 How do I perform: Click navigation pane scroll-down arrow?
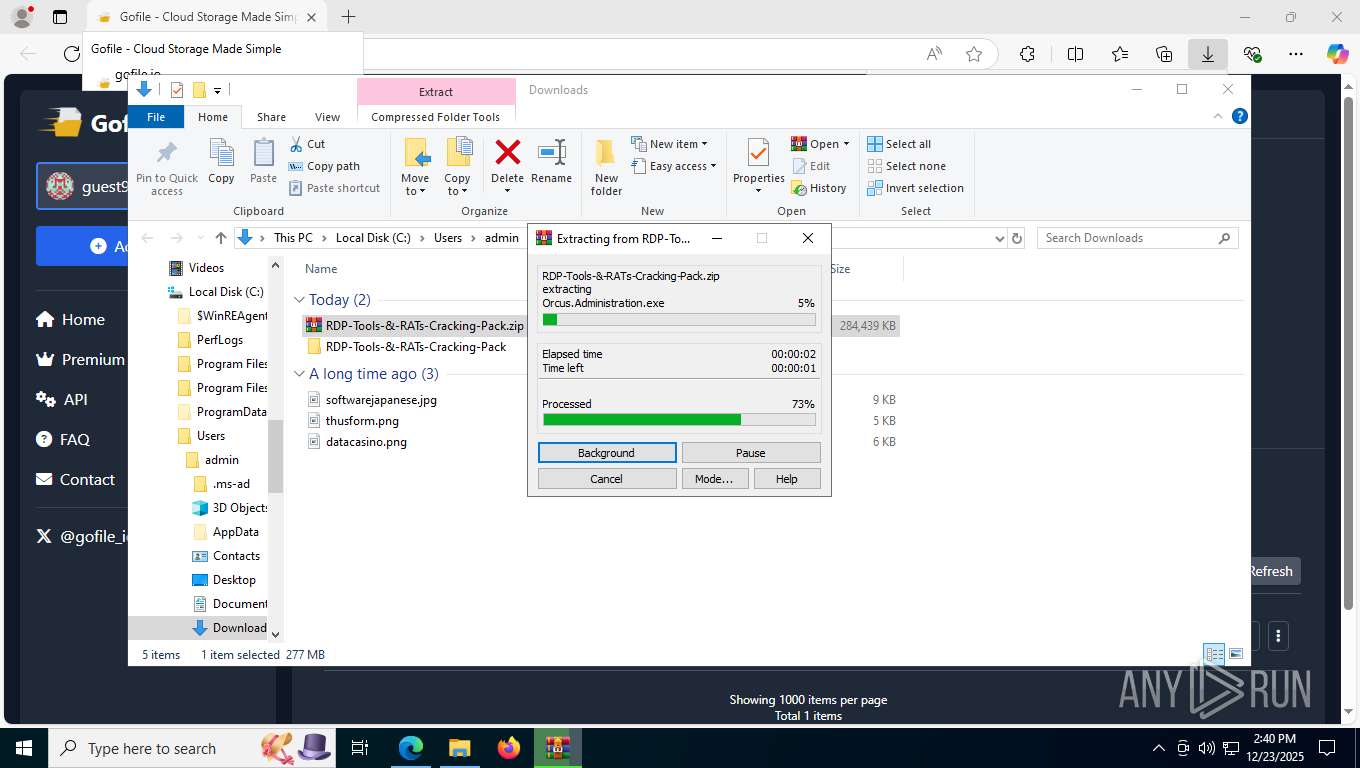(276, 634)
